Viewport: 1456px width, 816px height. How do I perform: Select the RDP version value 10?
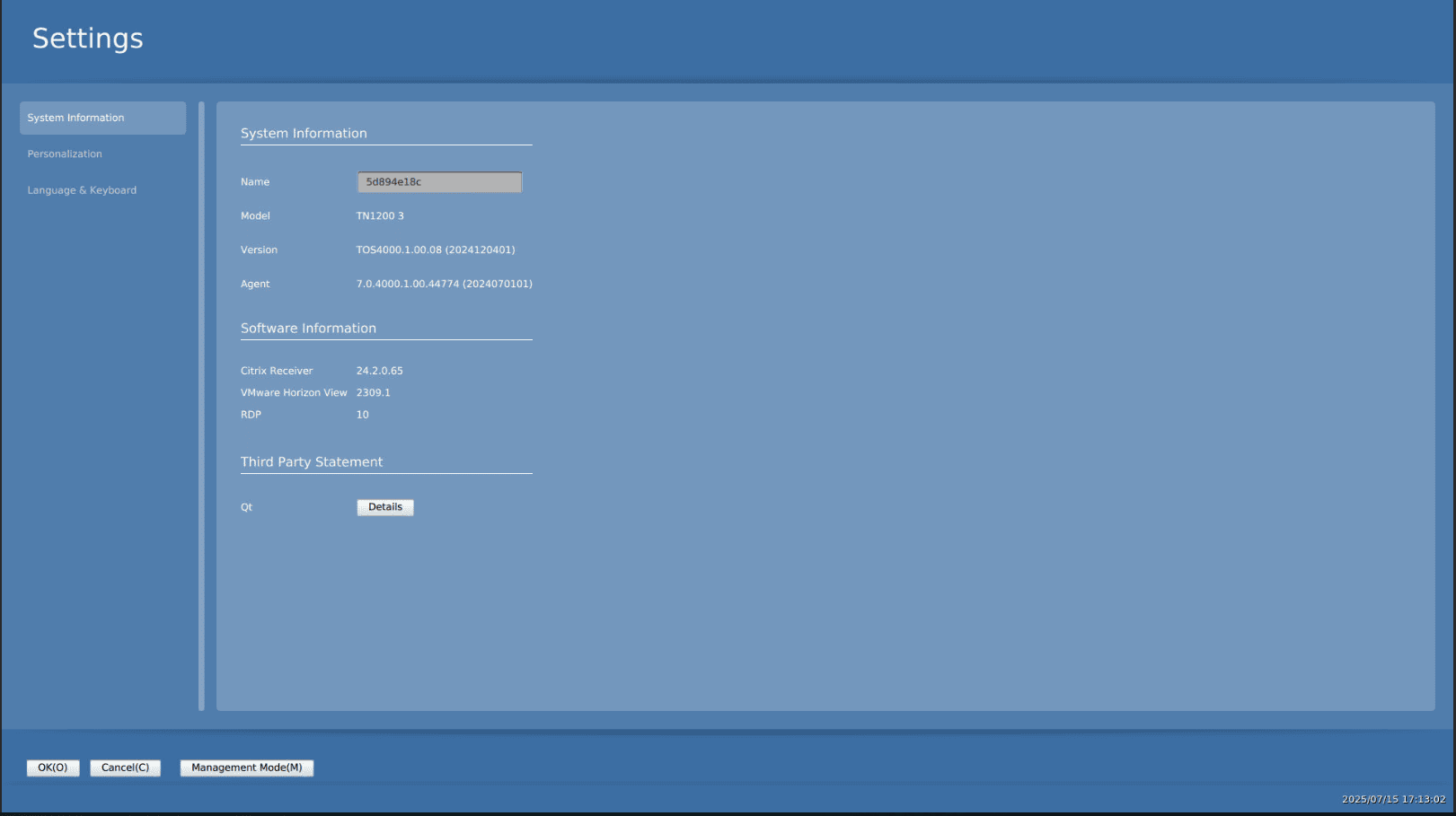coord(363,415)
